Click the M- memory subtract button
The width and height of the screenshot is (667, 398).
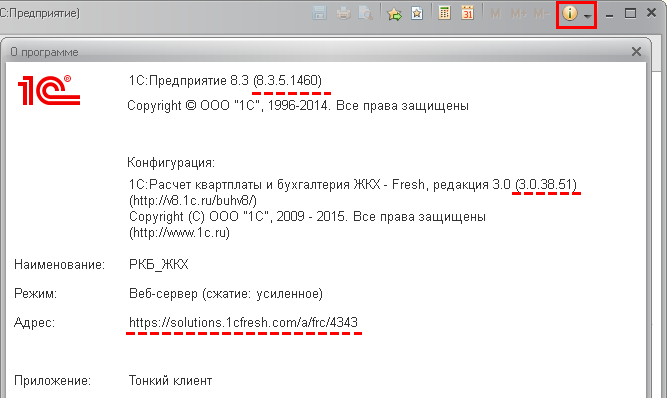point(542,14)
